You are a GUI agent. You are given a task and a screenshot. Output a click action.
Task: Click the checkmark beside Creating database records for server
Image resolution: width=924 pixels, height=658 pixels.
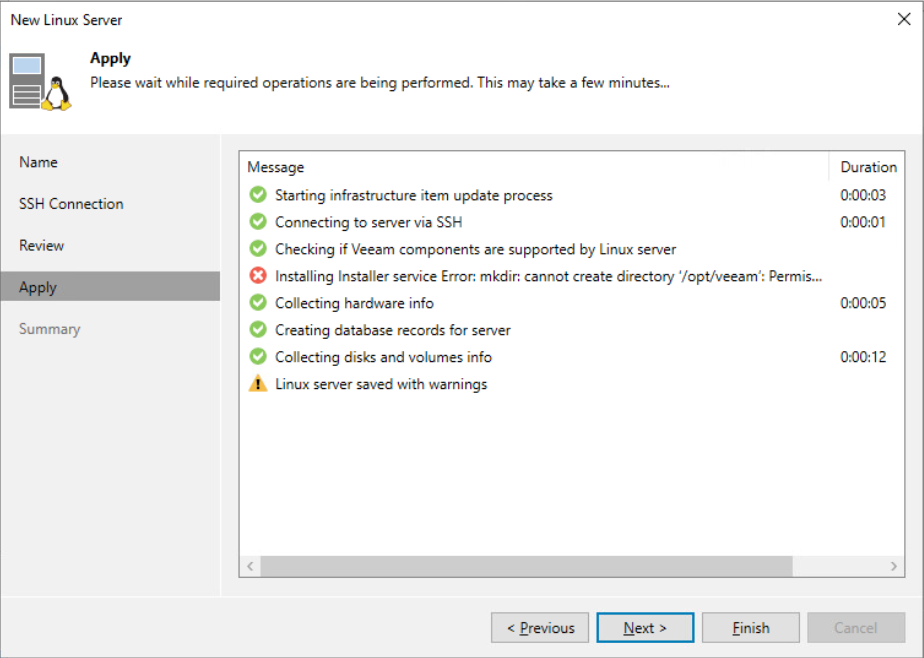click(x=258, y=330)
